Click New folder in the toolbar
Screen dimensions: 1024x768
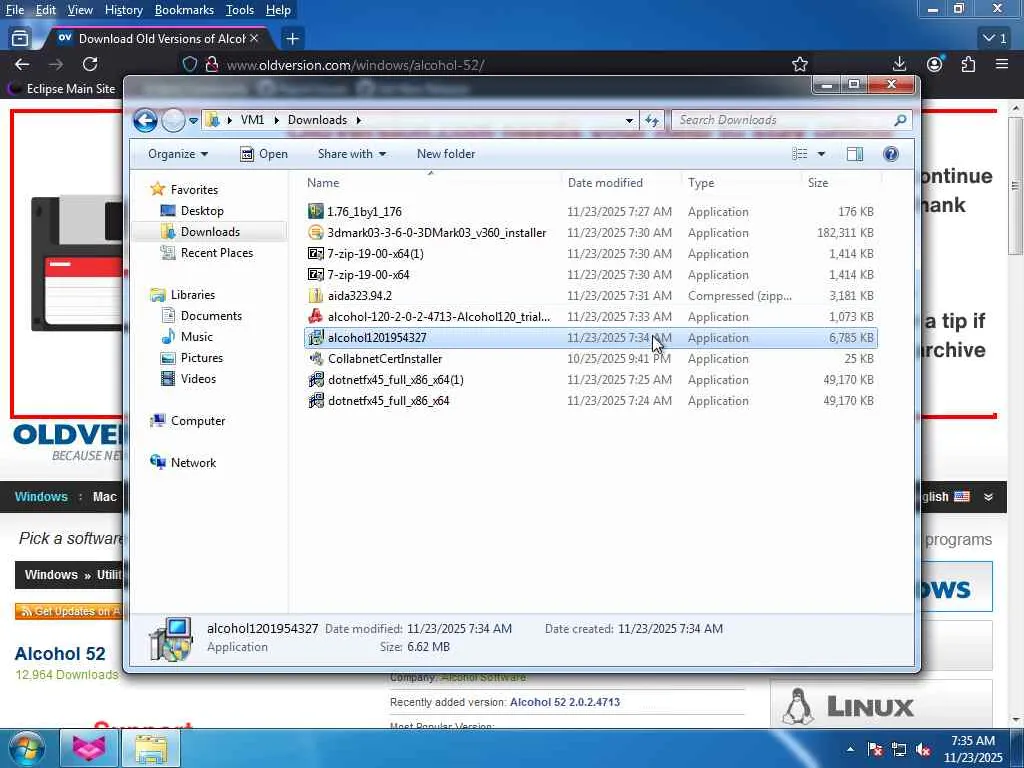click(445, 154)
